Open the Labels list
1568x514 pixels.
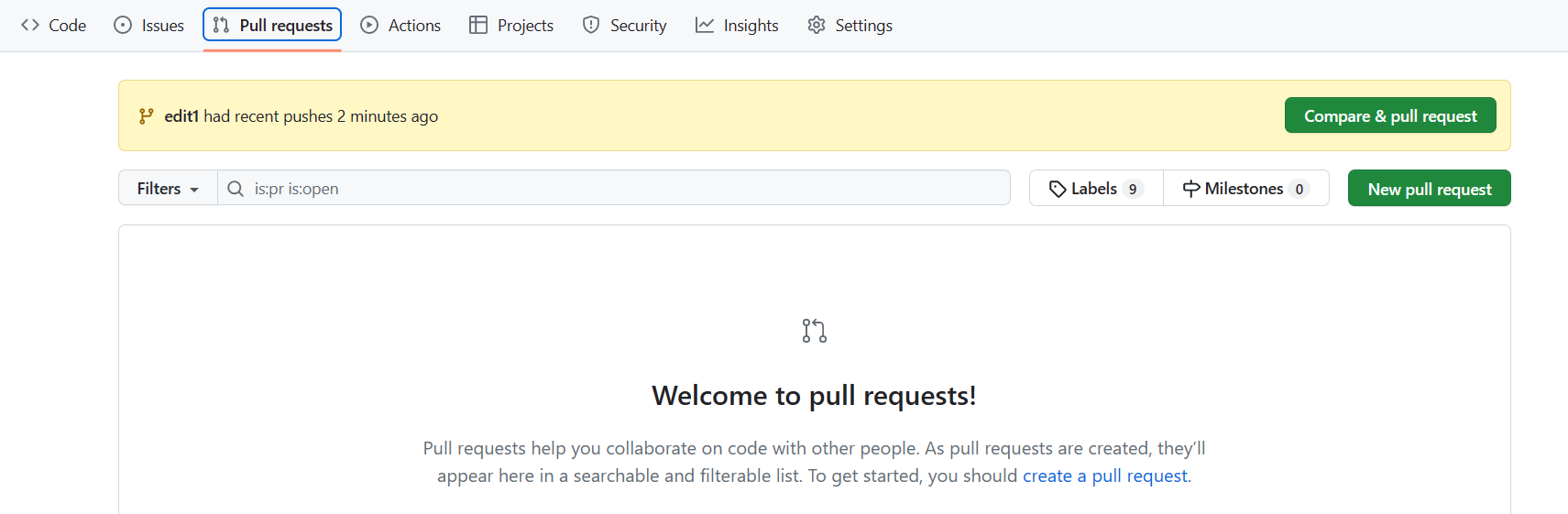(x=1096, y=189)
